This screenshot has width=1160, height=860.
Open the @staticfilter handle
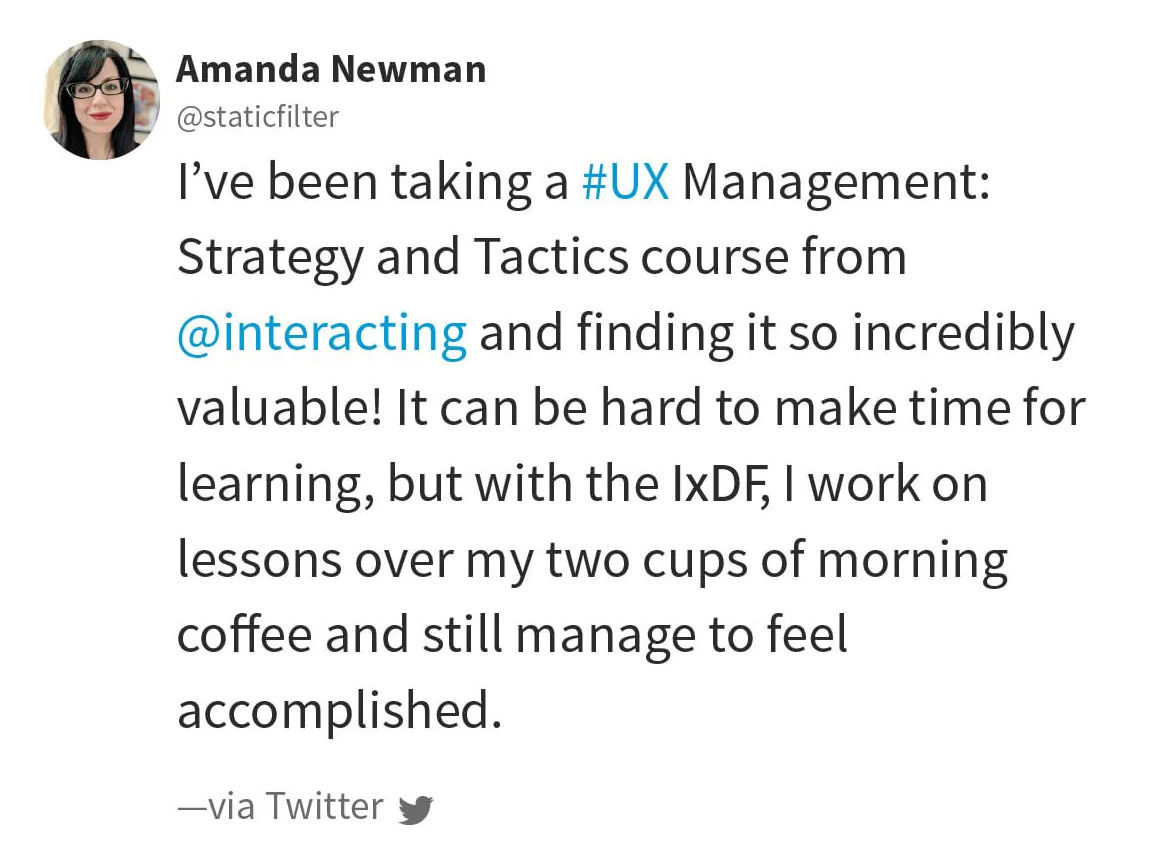[257, 117]
